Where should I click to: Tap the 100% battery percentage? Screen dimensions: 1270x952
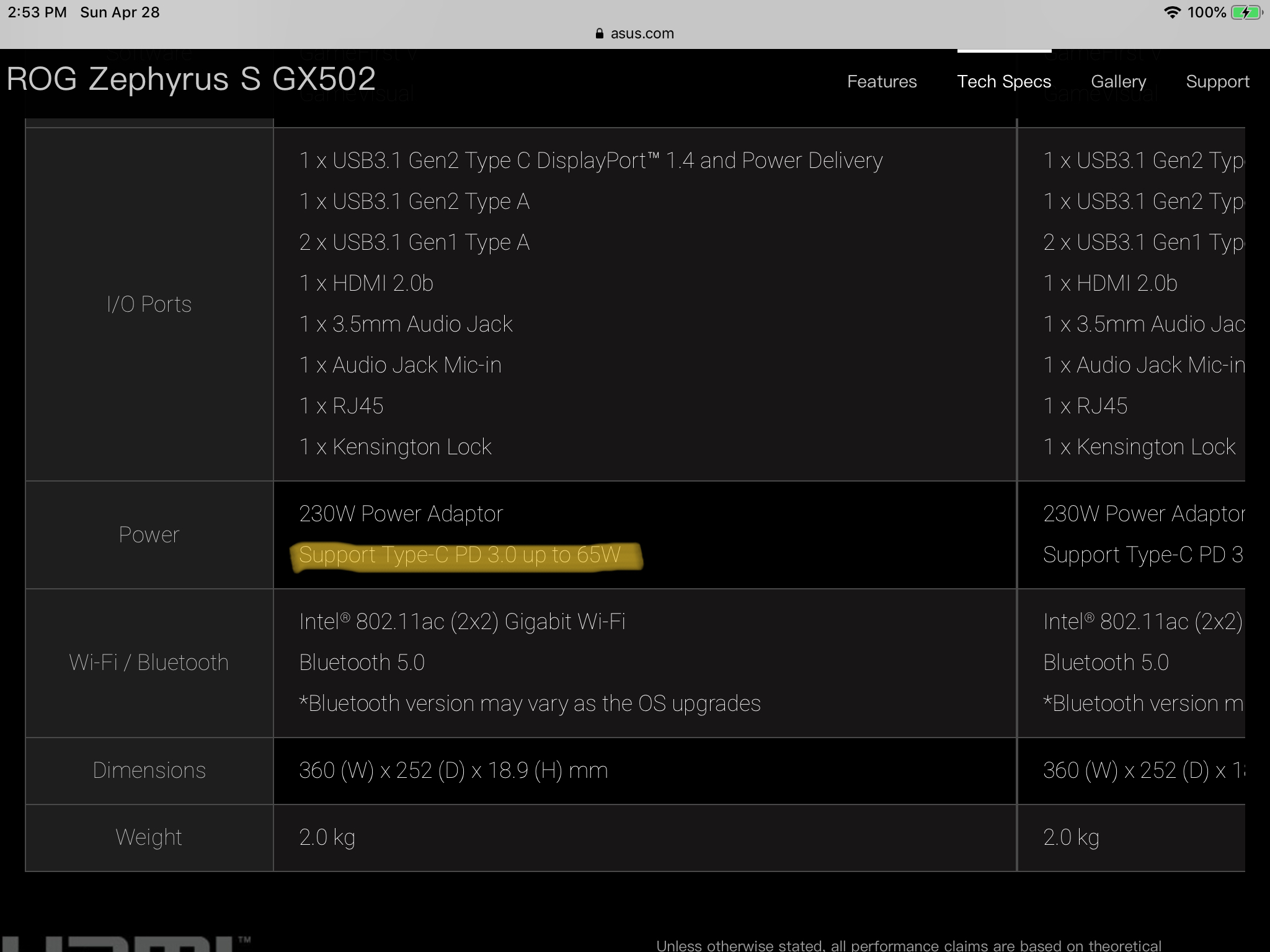(1206, 12)
